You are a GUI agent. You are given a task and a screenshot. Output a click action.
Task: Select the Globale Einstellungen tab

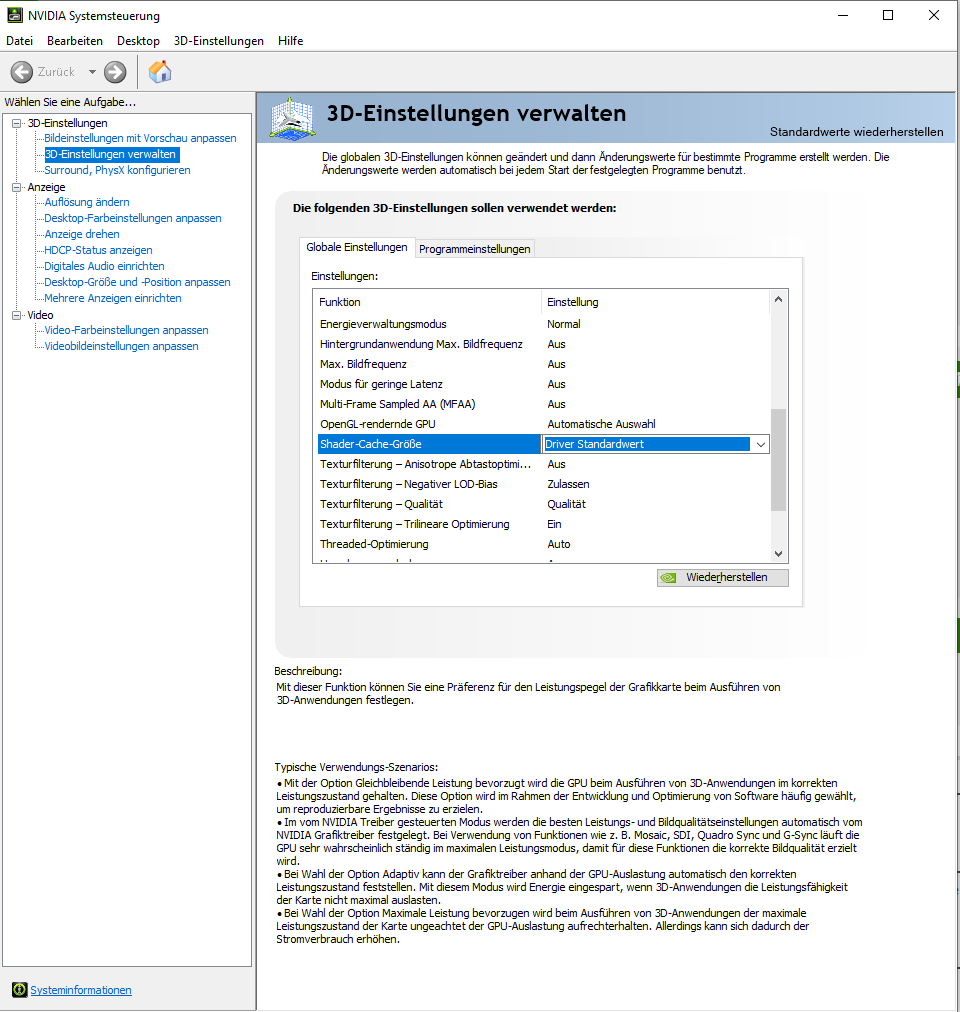pyautogui.click(x=356, y=247)
